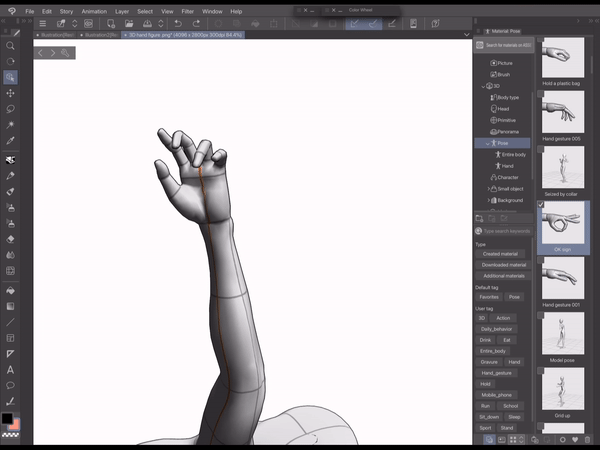Pick the Auto select magic wand tool

point(10,124)
